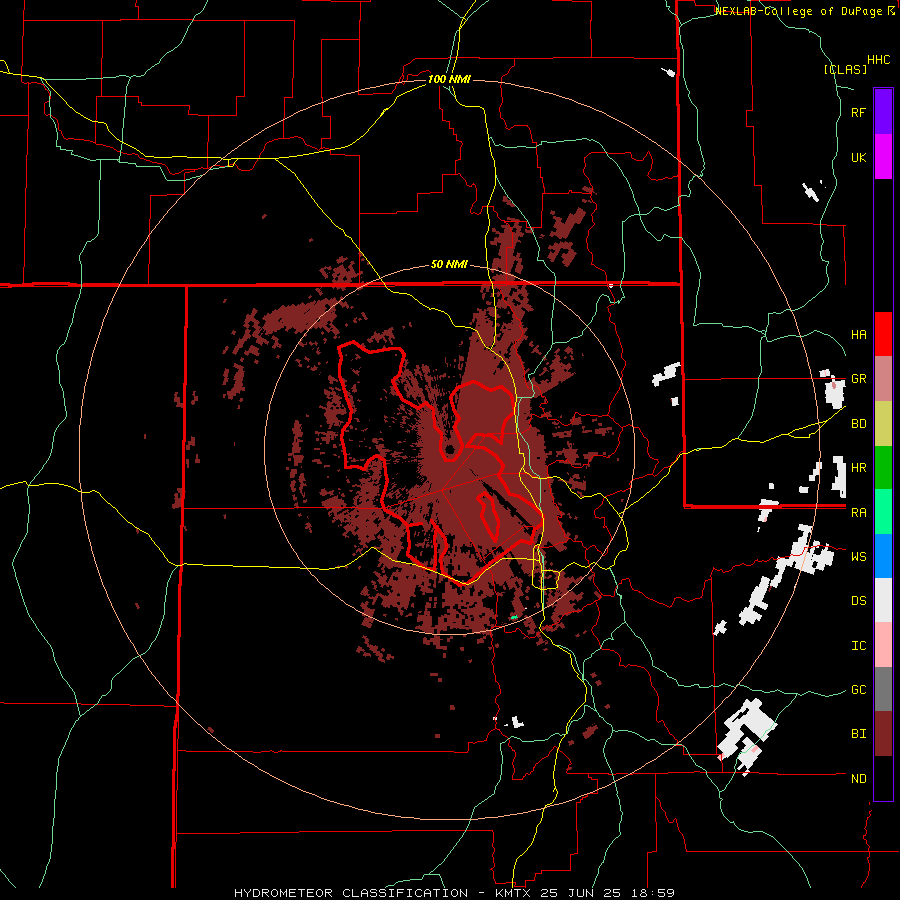This screenshot has height=900, width=900.
Task: Click the IC legend label
Action: (x=859, y=645)
